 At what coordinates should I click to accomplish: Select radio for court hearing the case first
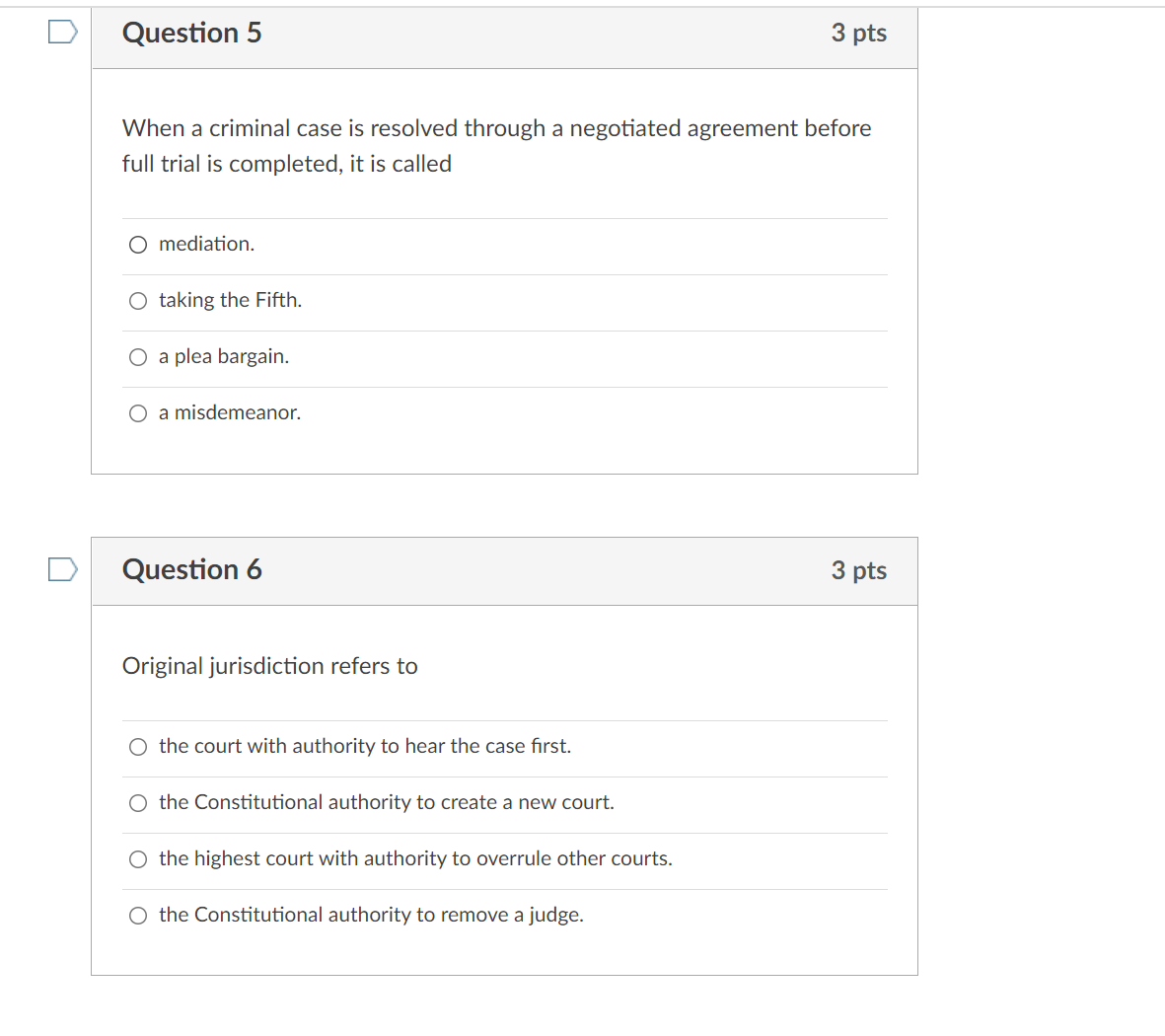pos(138,747)
